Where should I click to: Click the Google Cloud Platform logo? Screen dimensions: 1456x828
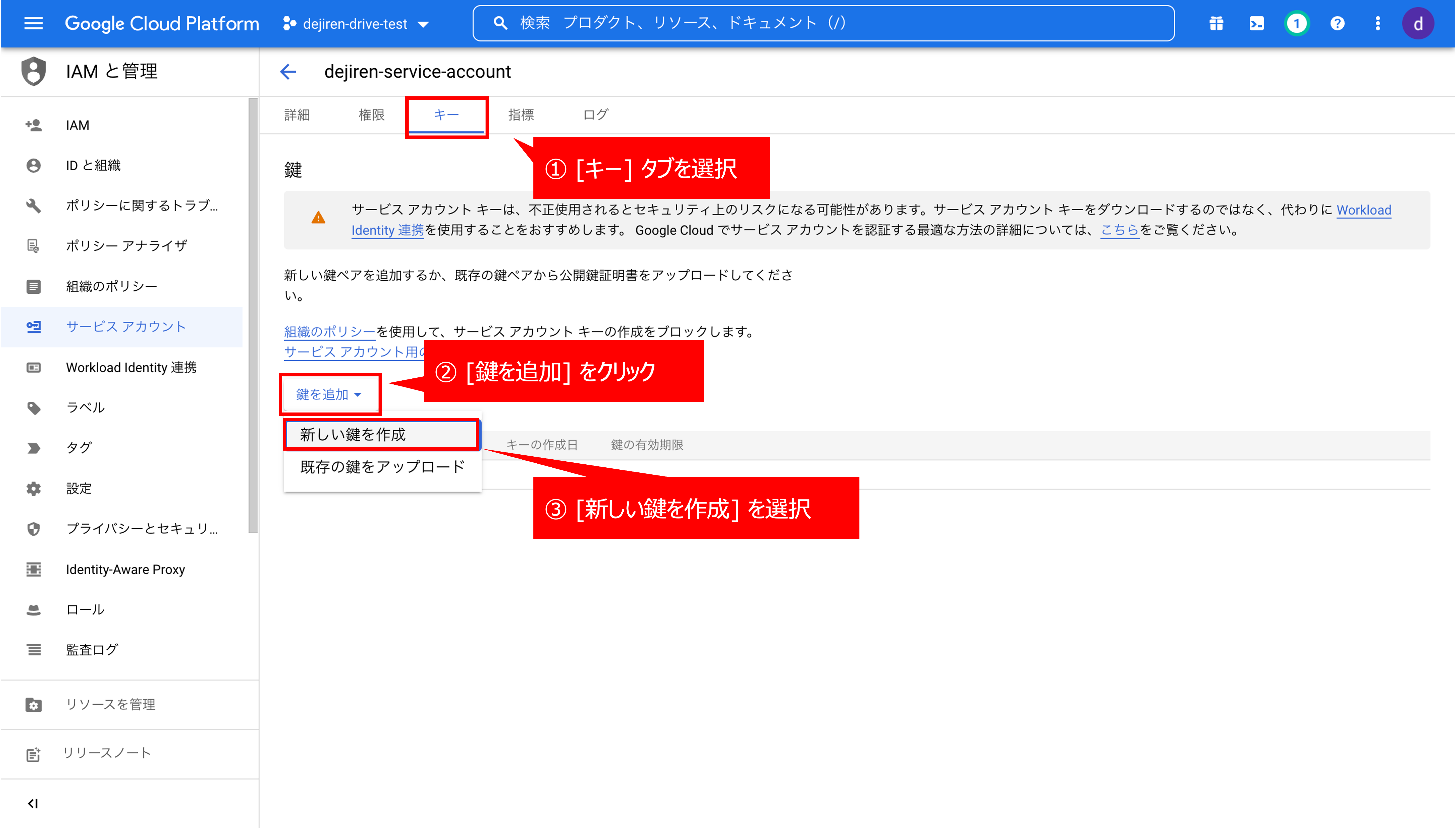click(162, 23)
